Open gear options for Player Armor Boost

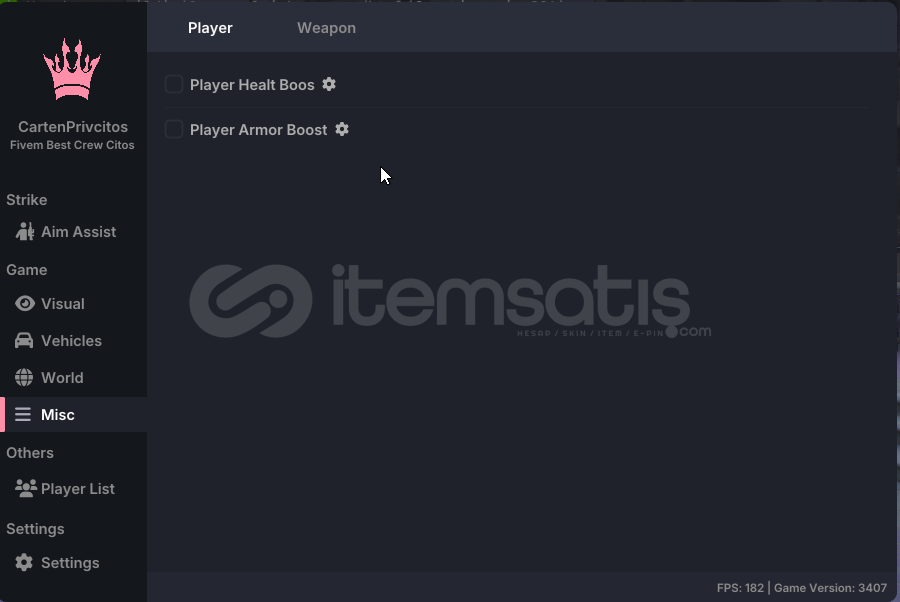342,129
